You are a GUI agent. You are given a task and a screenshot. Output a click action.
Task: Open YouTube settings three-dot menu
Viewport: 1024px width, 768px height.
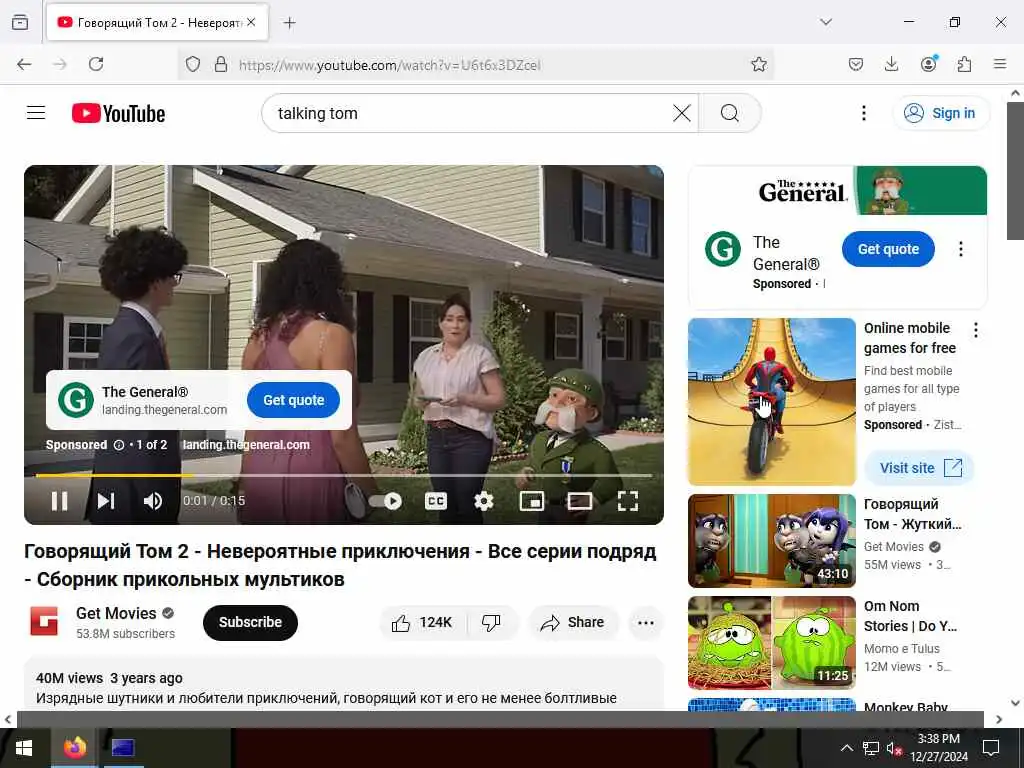(863, 113)
